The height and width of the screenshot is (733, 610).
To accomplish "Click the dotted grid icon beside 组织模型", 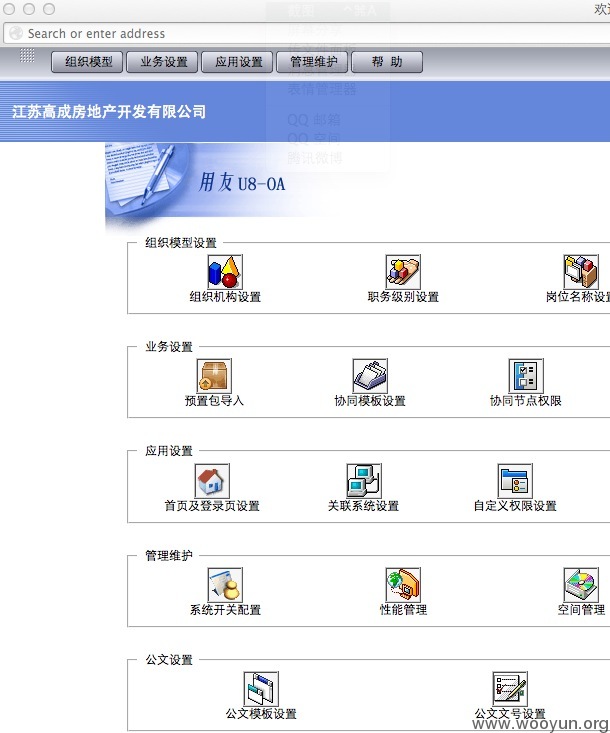I will (x=27, y=55).
